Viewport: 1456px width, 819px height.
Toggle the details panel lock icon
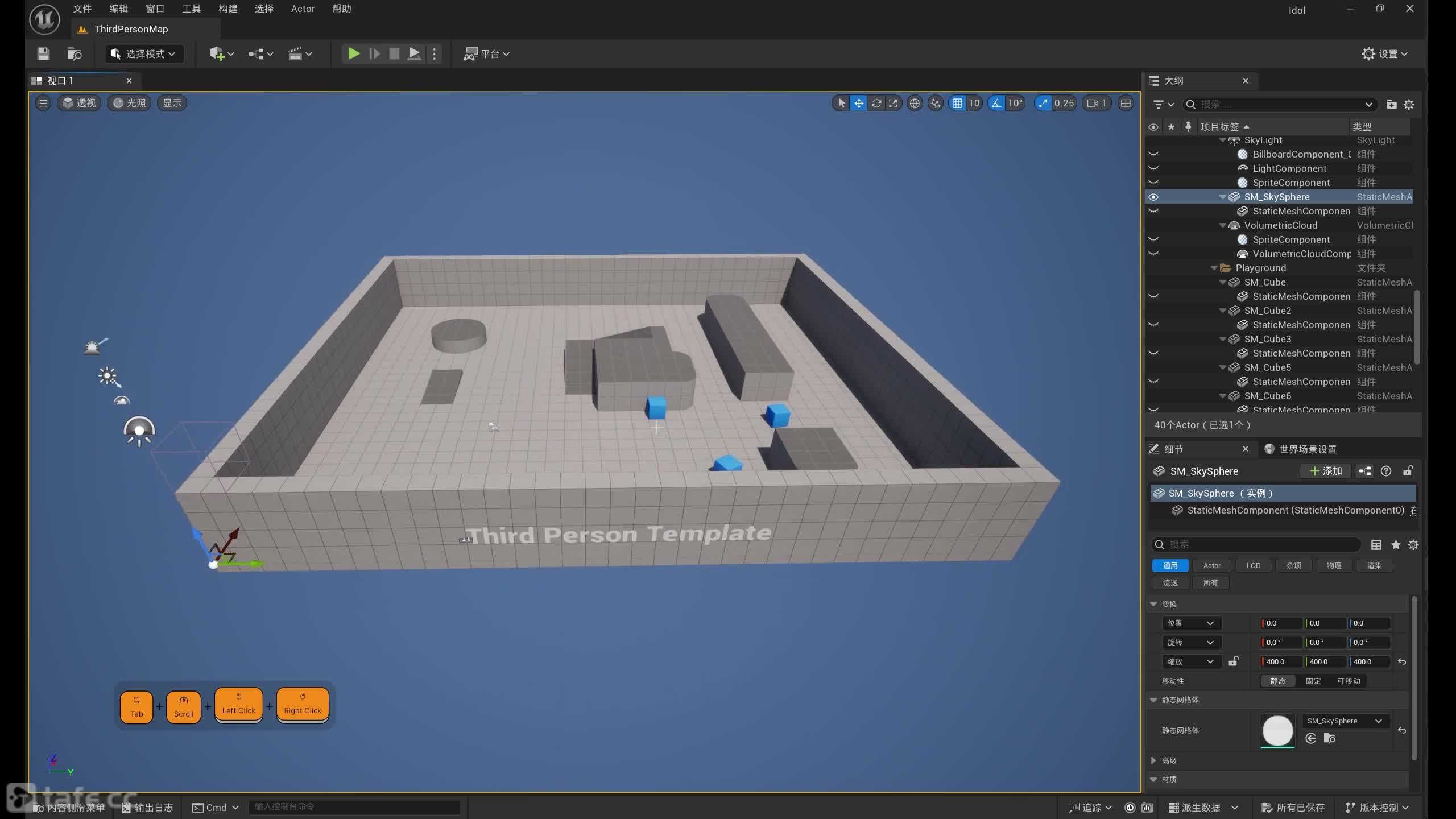(x=1408, y=471)
